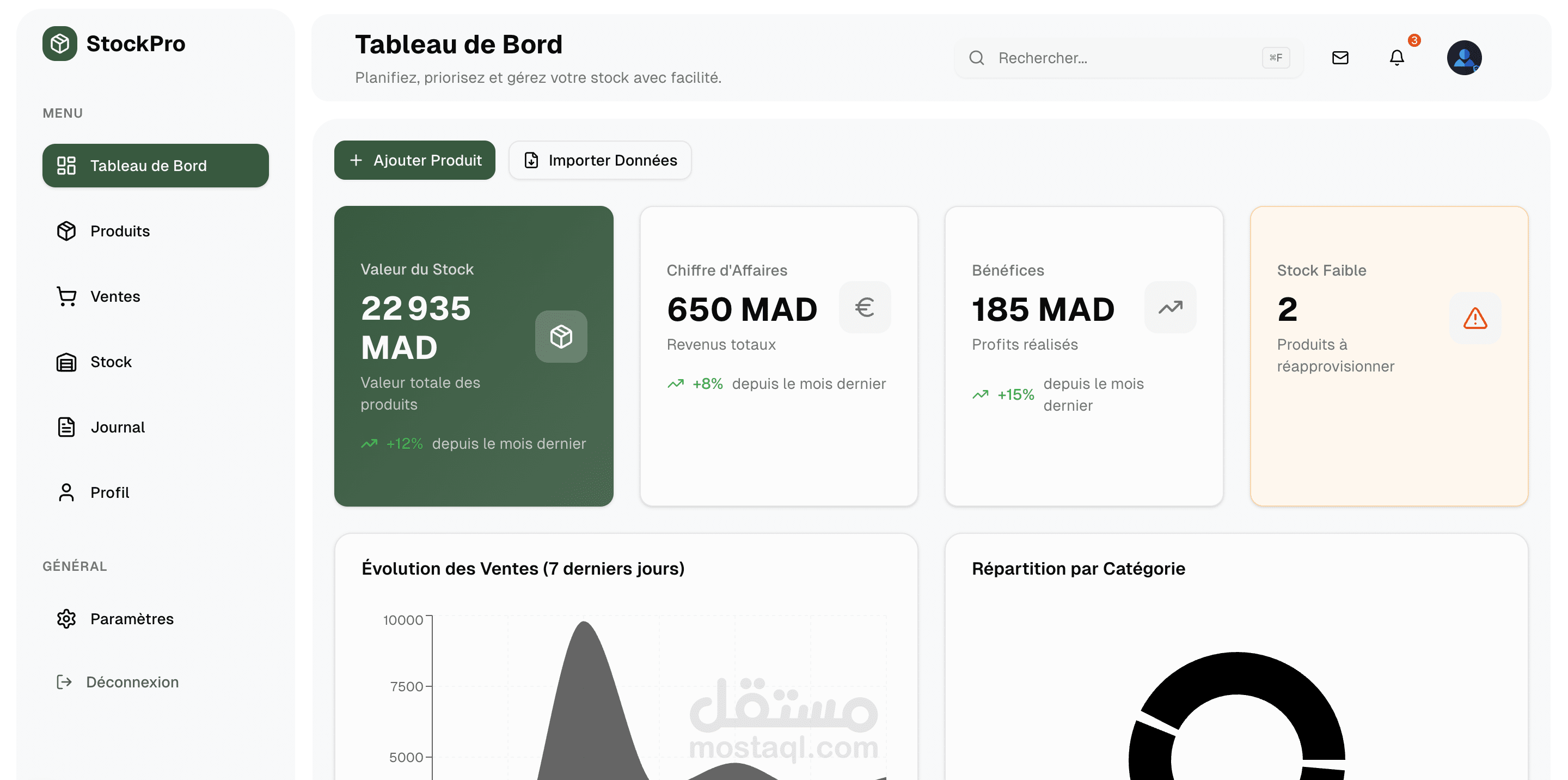Focus the Rechercher search field

point(1129,58)
